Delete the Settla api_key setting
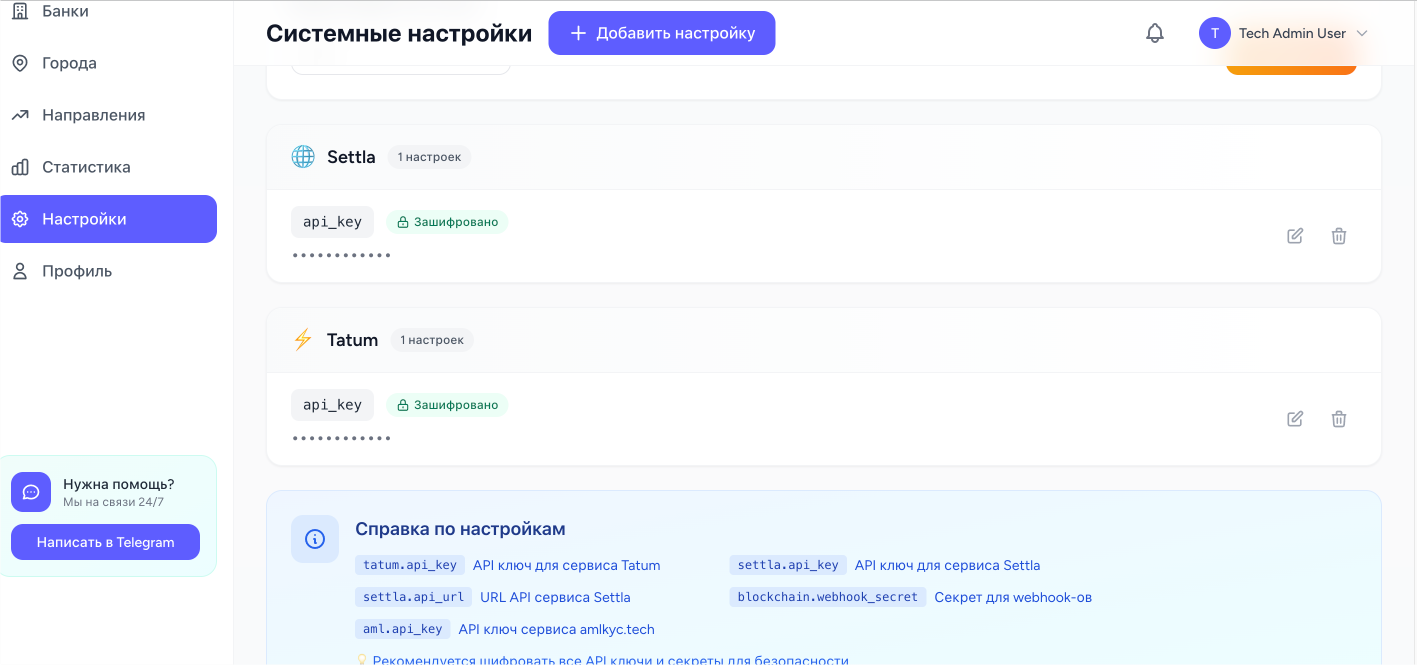1417x665 pixels. (x=1339, y=236)
